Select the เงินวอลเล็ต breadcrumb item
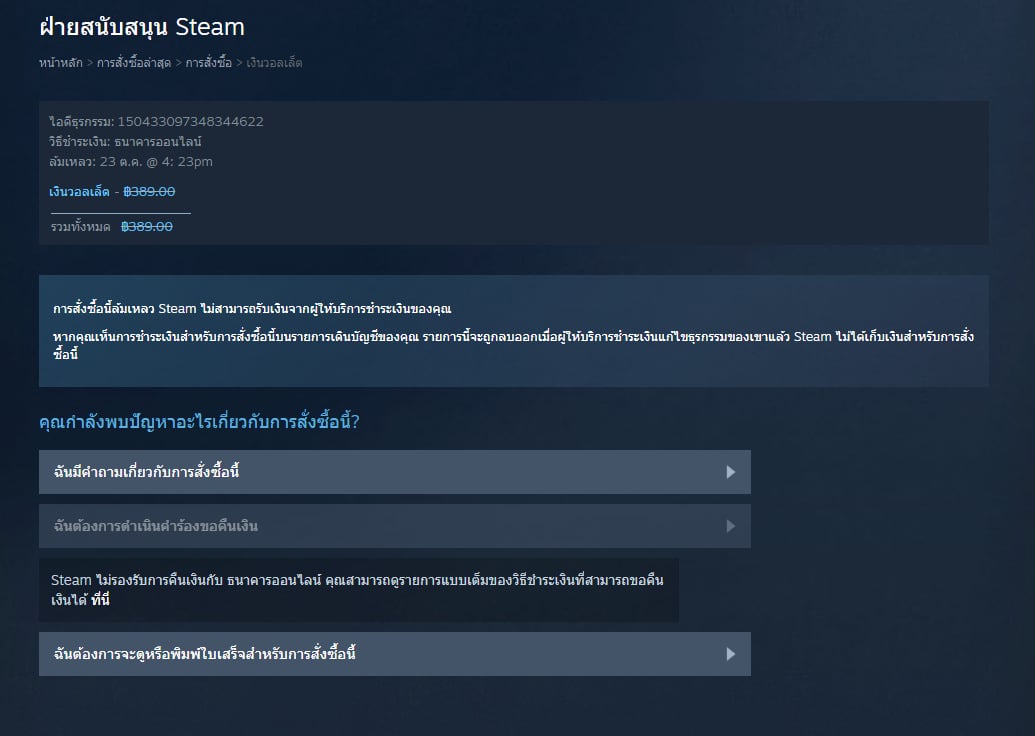The image size is (1035, 736). (274, 63)
